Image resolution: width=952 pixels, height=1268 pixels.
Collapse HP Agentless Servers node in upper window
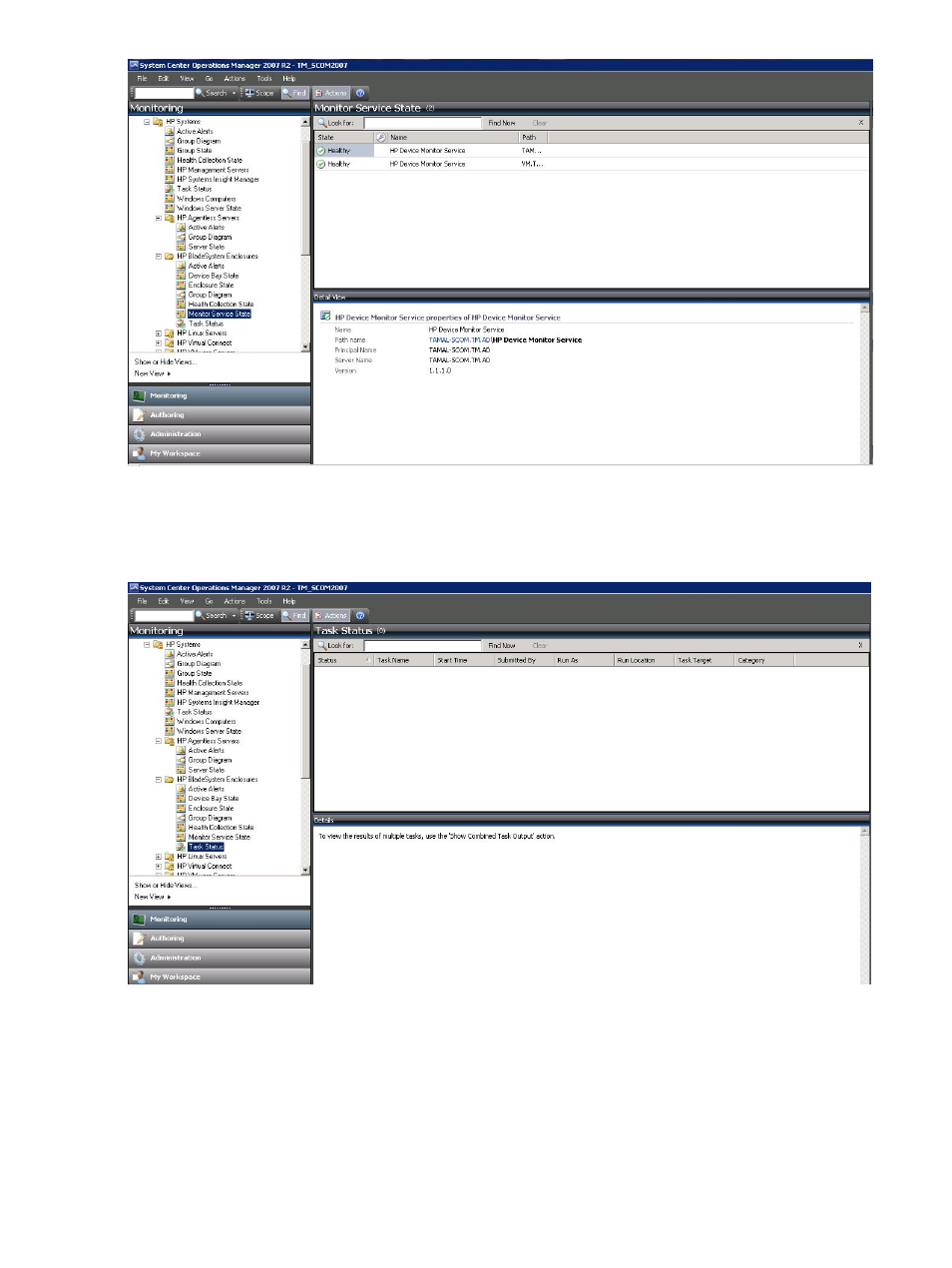coord(158,218)
